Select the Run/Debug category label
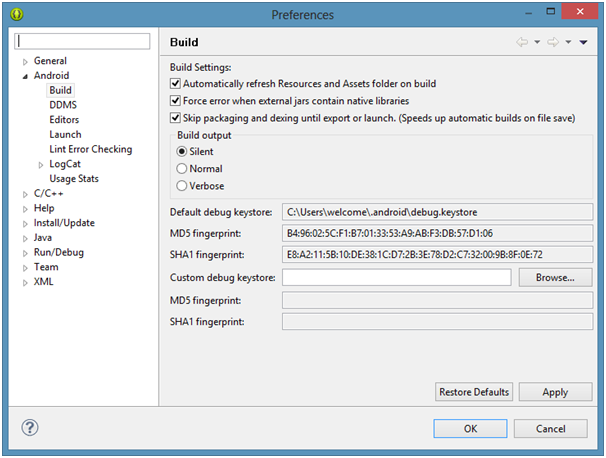606x458 pixels. [x=59, y=252]
